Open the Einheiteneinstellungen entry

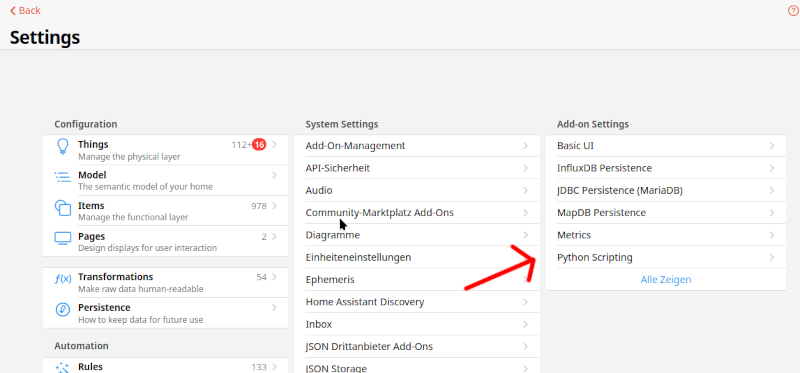(x=417, y=257)
